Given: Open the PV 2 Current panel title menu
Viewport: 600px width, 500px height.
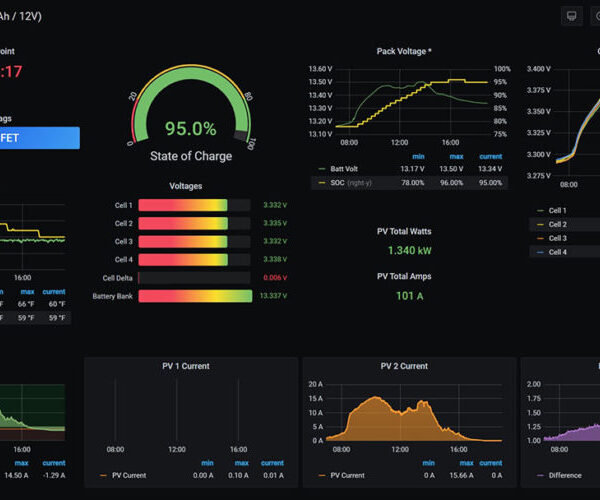Looking at the screenshot, I should [x=404, y=366].
